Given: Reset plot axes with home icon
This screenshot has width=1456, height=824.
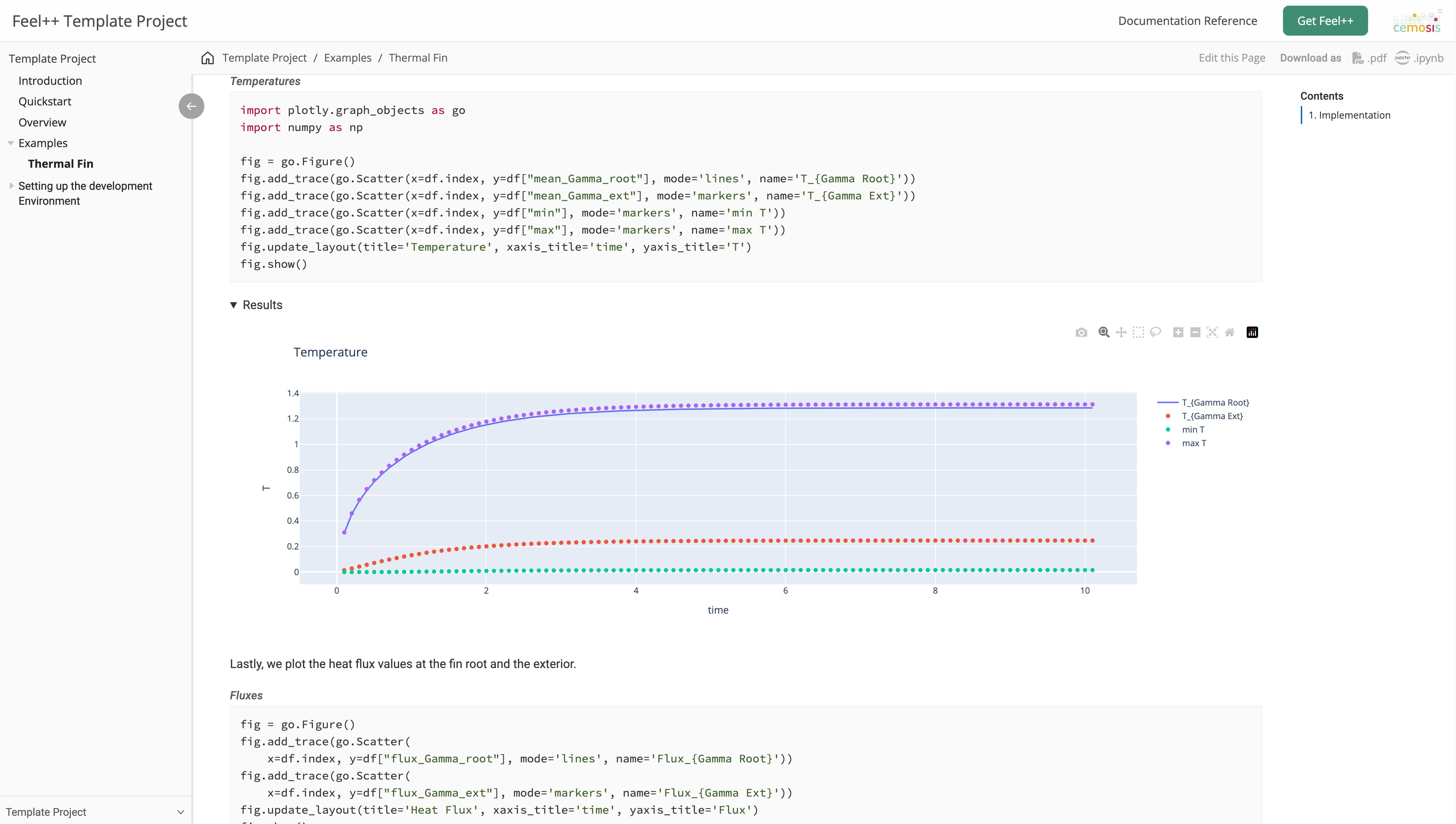Looking at the screenshot, I should pyautogui.click(x=1230, y=332).
